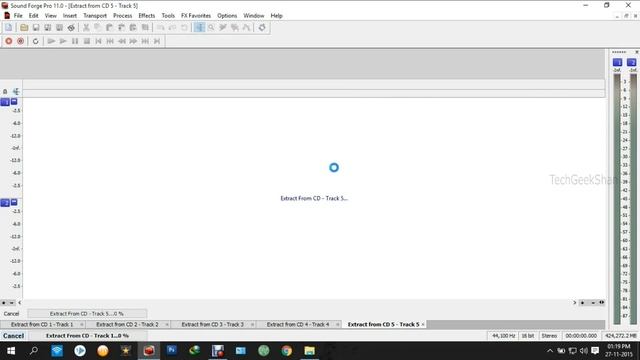Close the Extract from CD 5 - Track 5 tab
Screen dimensions: 640x360
coord(423,324)
